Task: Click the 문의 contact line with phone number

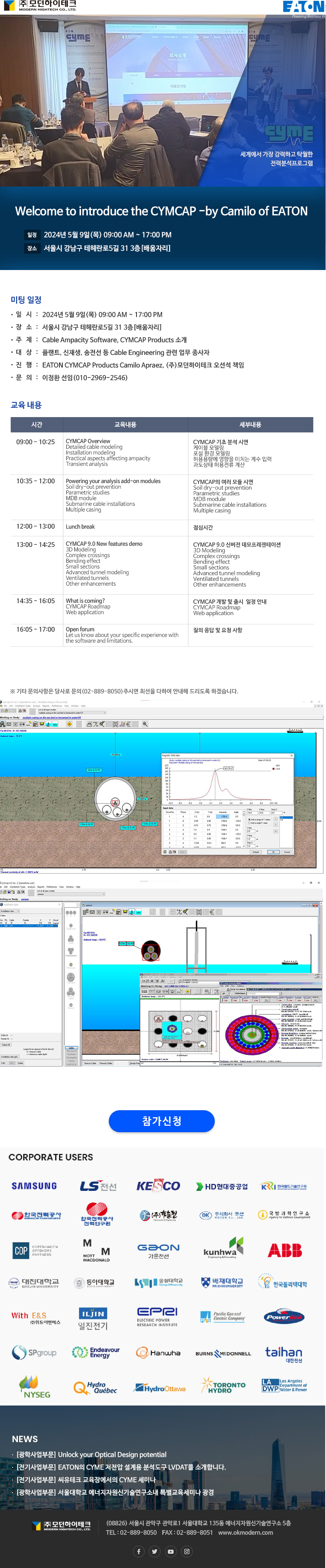Action: tap(69, 378)
